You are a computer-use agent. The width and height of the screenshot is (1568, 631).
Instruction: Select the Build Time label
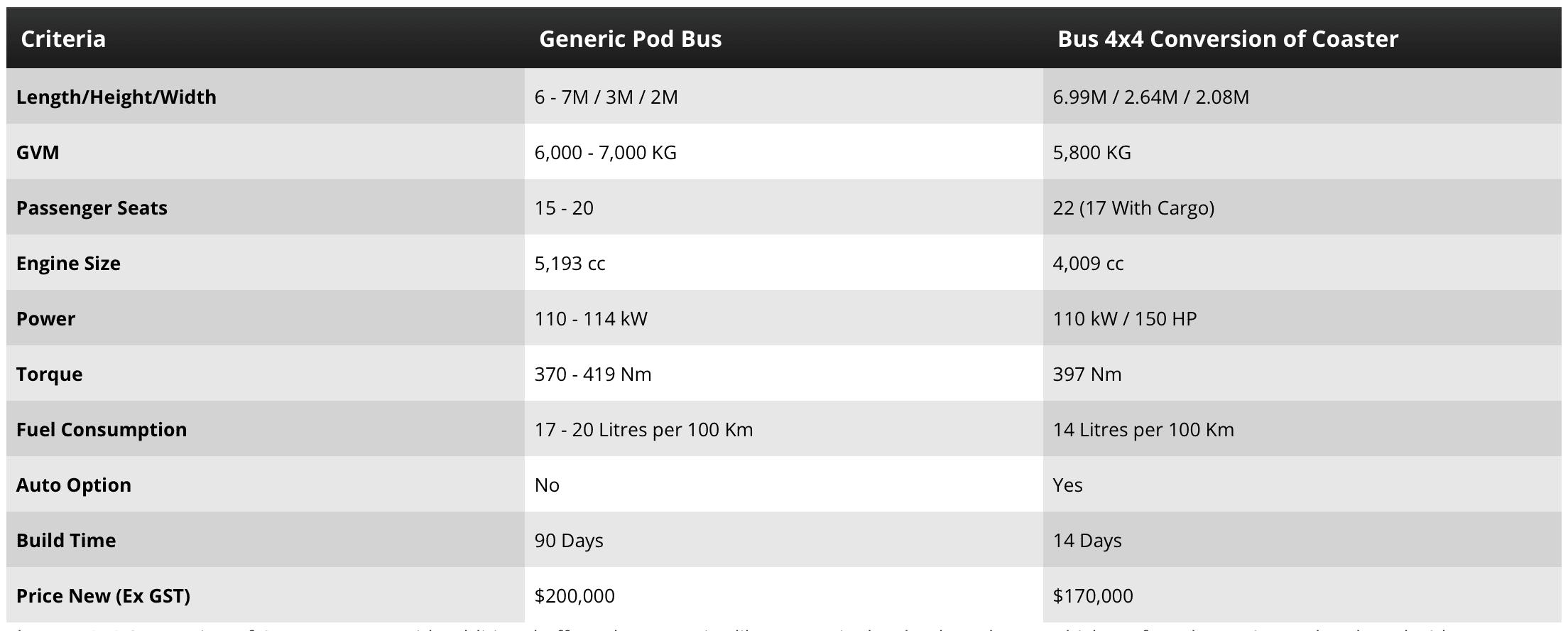[66, 540]
